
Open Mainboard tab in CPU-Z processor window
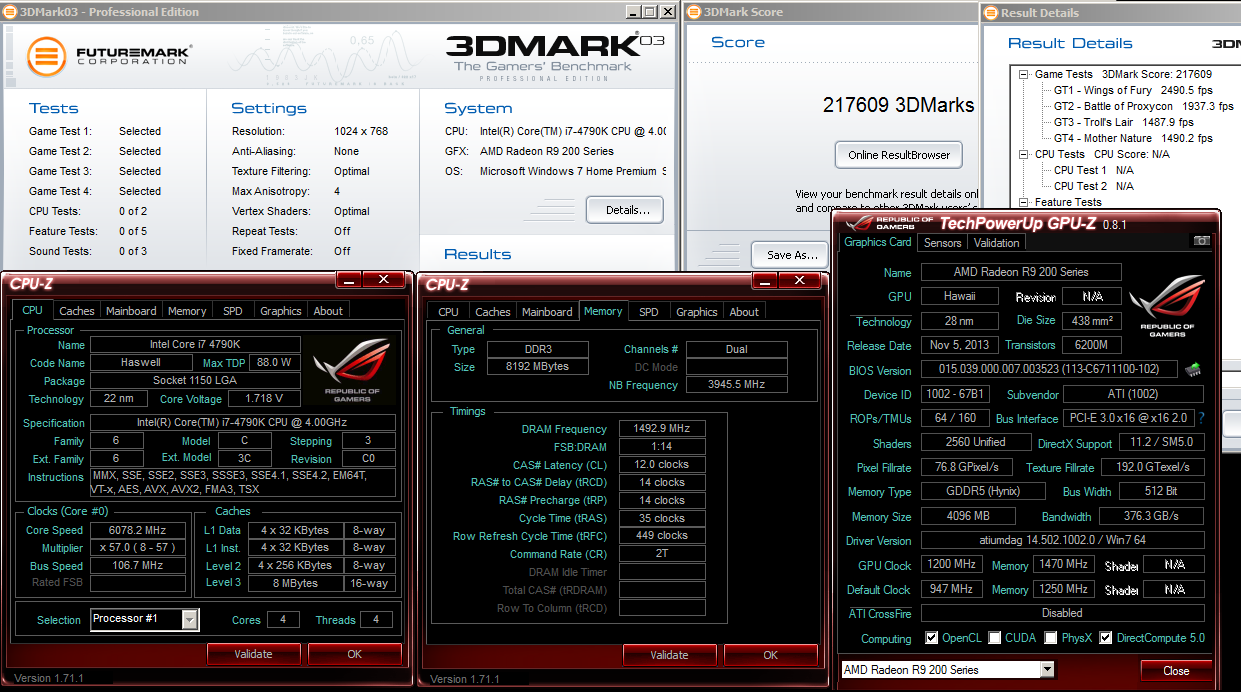tap(131, 311)
